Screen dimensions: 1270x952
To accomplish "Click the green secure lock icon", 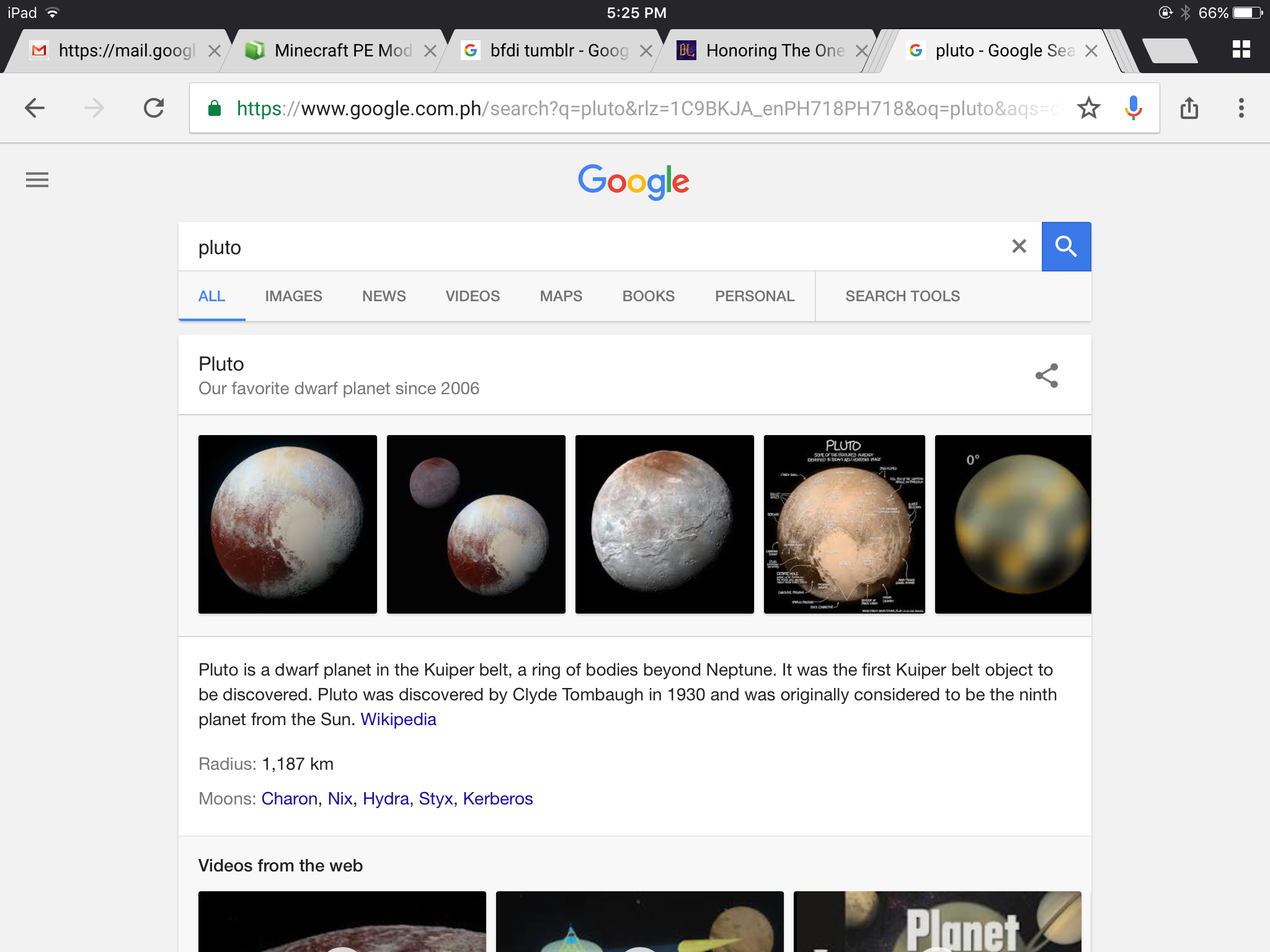I will 215,108.
